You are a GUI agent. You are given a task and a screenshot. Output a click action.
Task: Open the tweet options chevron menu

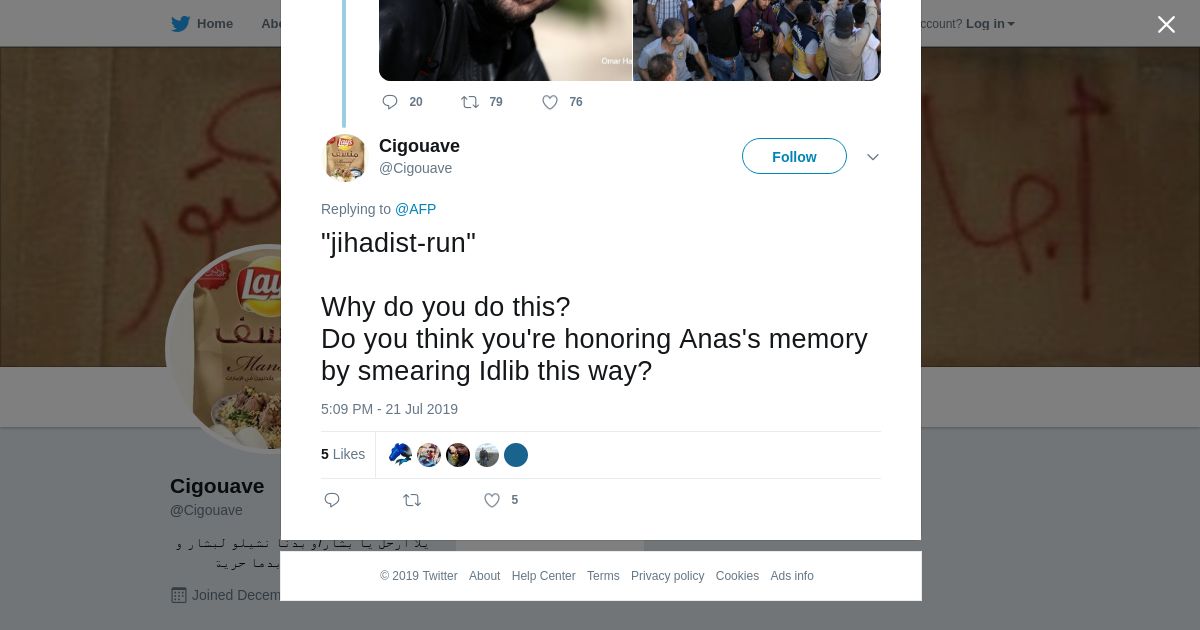tap(873, 157)
